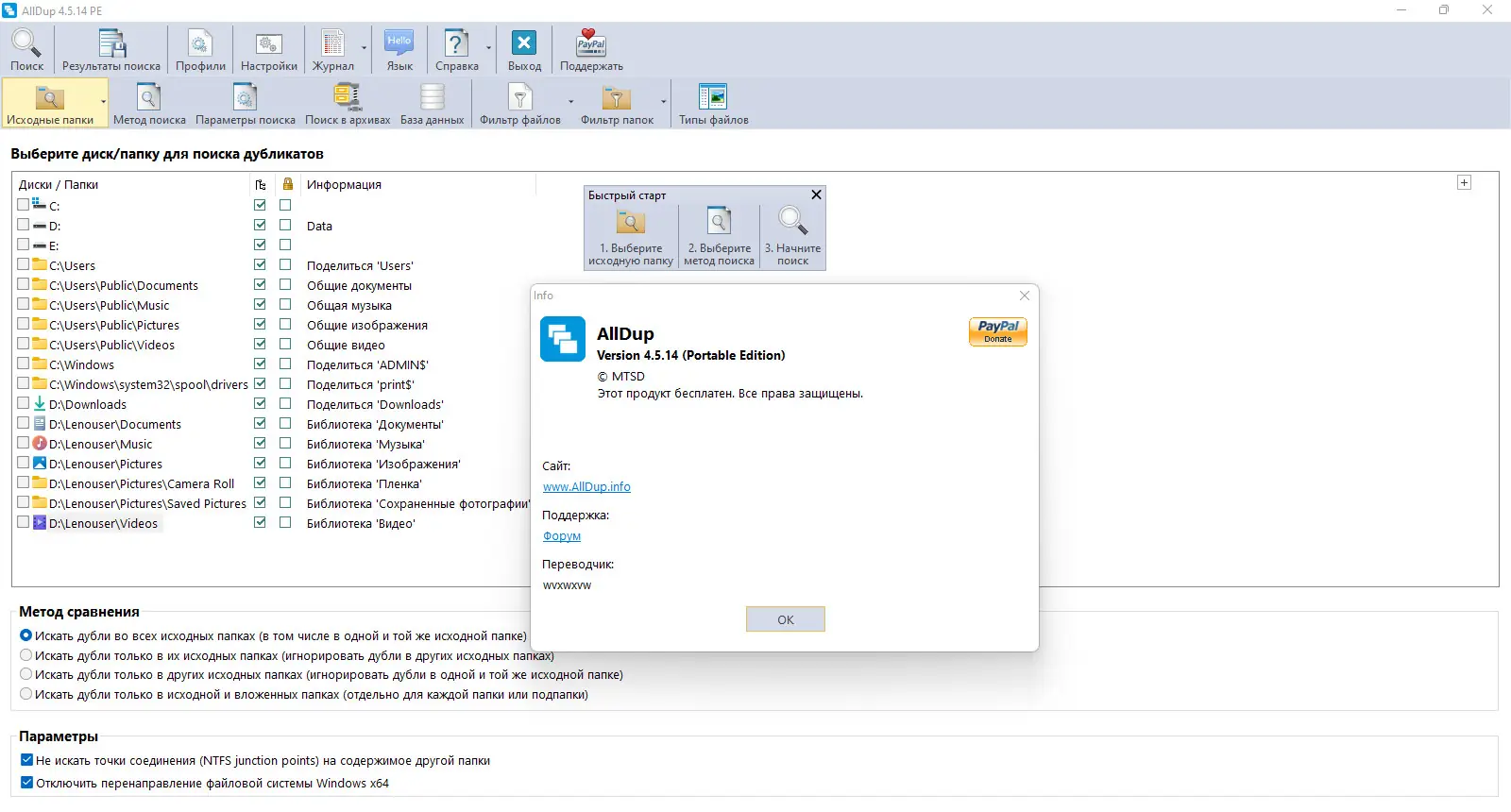The image size is (1511, 812).
Task: Switch to Параметры поиска section
Action: (246, 103)
